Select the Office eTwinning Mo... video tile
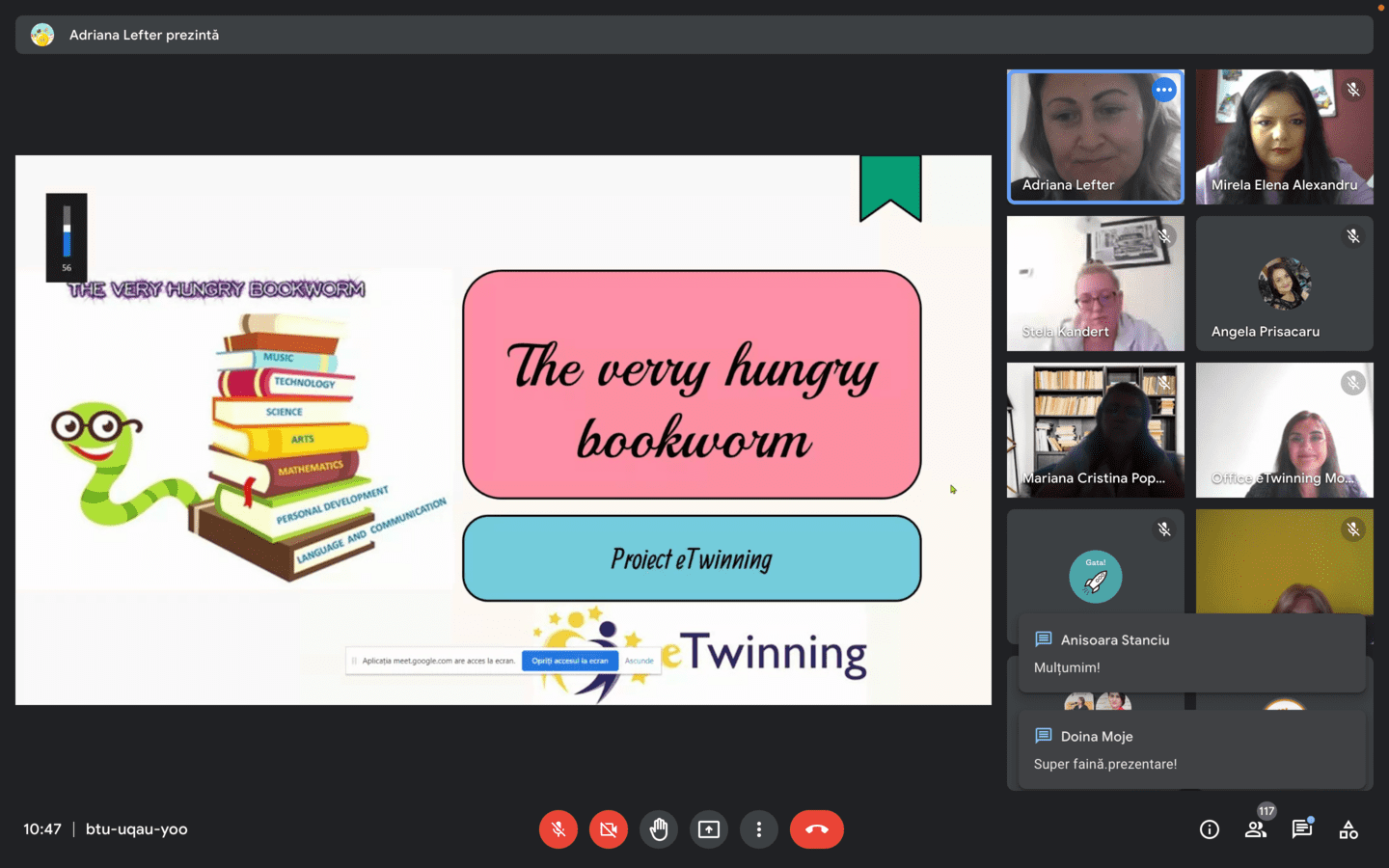The width and height of the screenshot is (1389, 868). coord(1285,430)
